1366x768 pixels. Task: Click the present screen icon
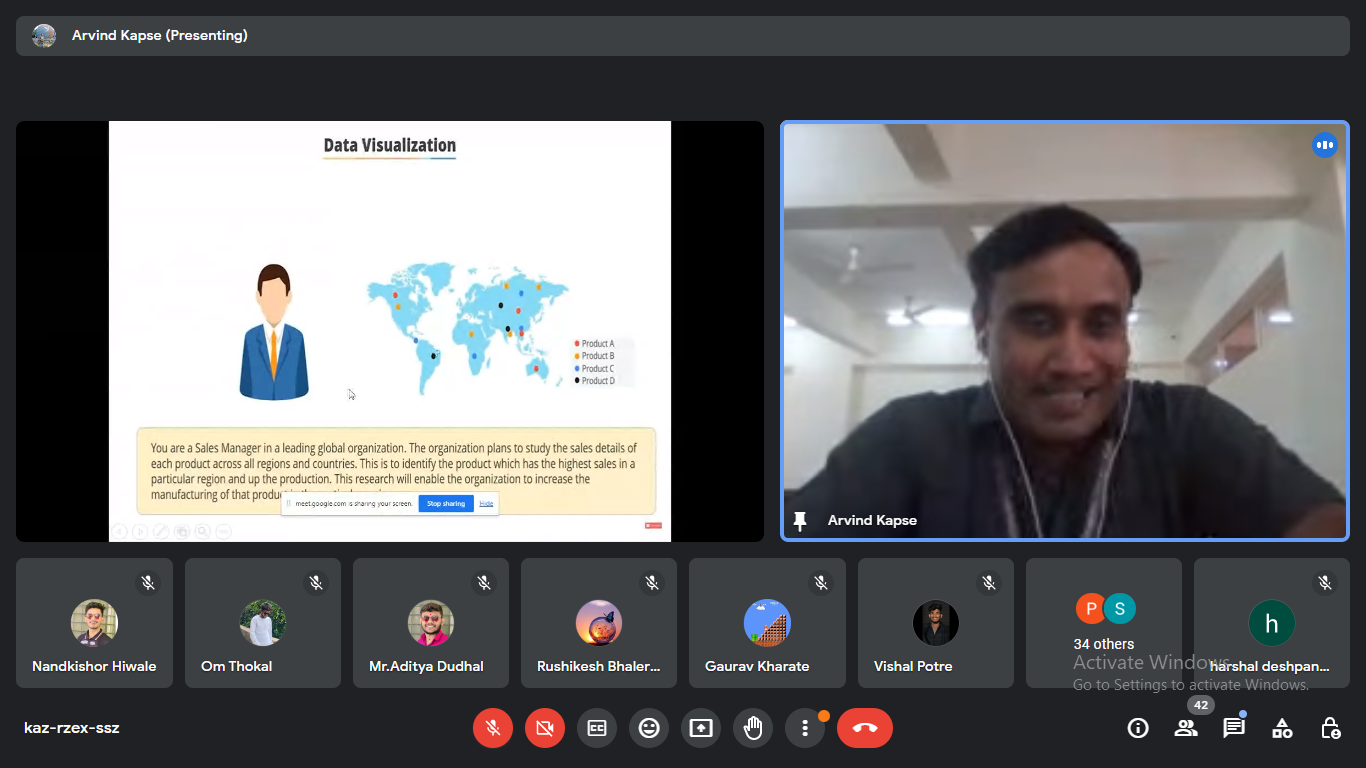click(701, 728)
